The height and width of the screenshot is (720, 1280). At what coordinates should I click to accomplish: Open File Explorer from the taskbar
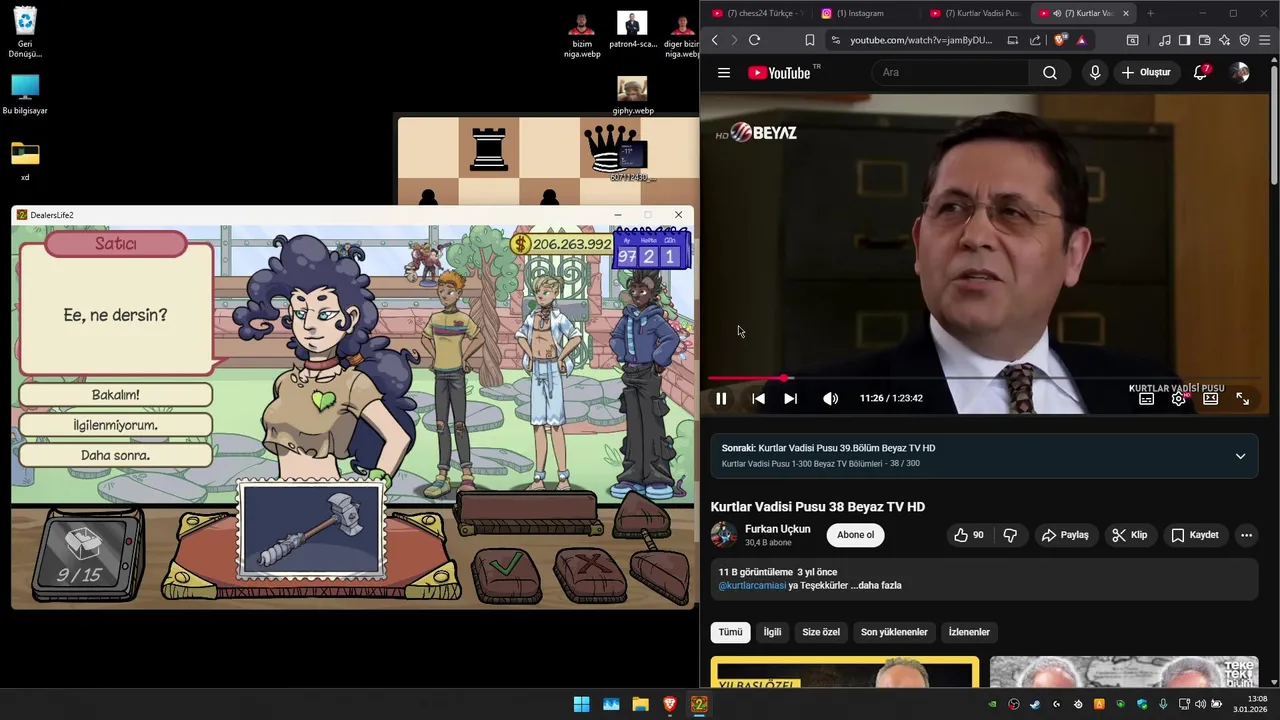[640, 704]
